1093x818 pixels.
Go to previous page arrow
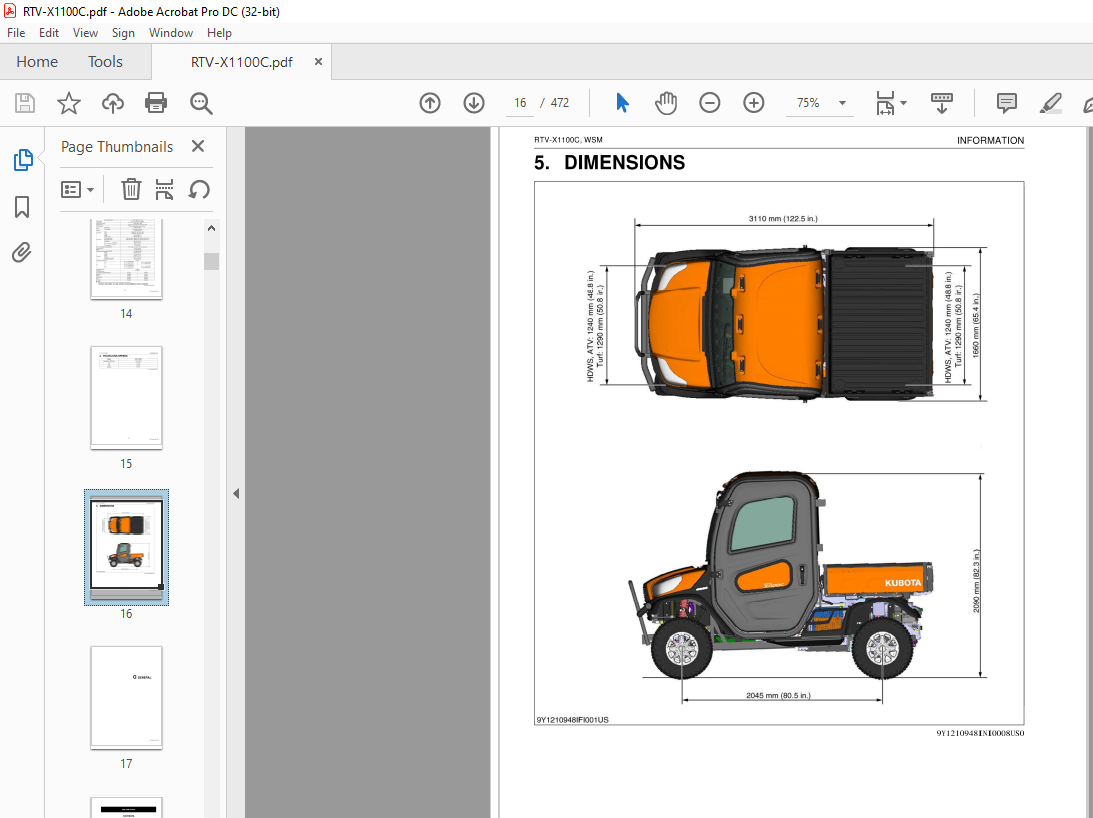tap(430, 103)
